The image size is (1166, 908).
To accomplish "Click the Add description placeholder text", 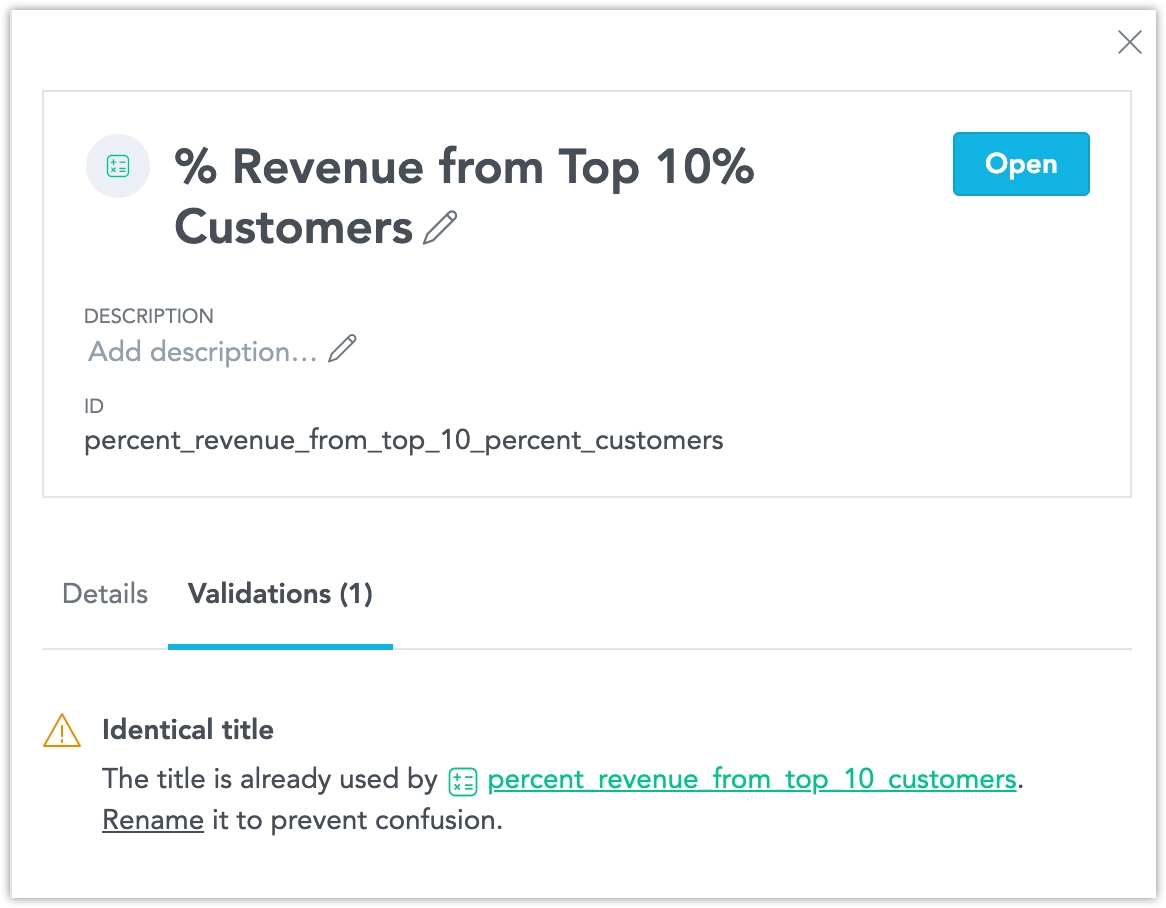I will click(203, 352).
